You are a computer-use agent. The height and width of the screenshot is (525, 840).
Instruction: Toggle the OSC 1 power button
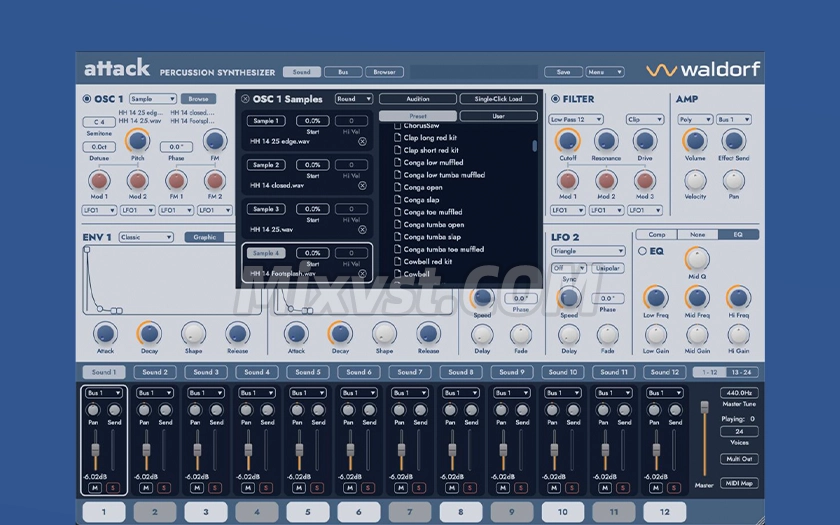(x=87, y=99)
